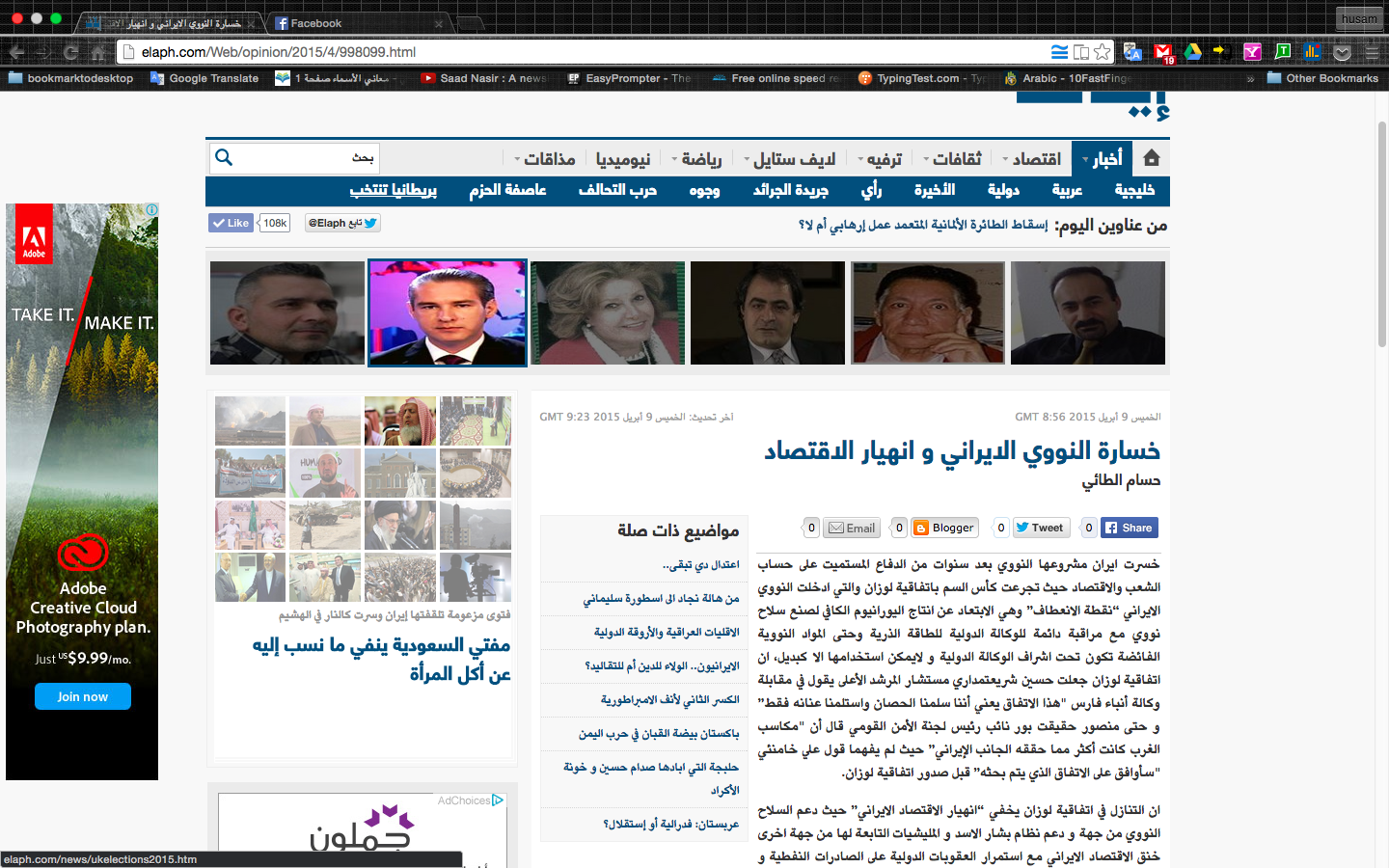Viewport: 1389px width, 868px height.
Task: Open the Chrome hamburger menu
Action: click(1372, 52)
